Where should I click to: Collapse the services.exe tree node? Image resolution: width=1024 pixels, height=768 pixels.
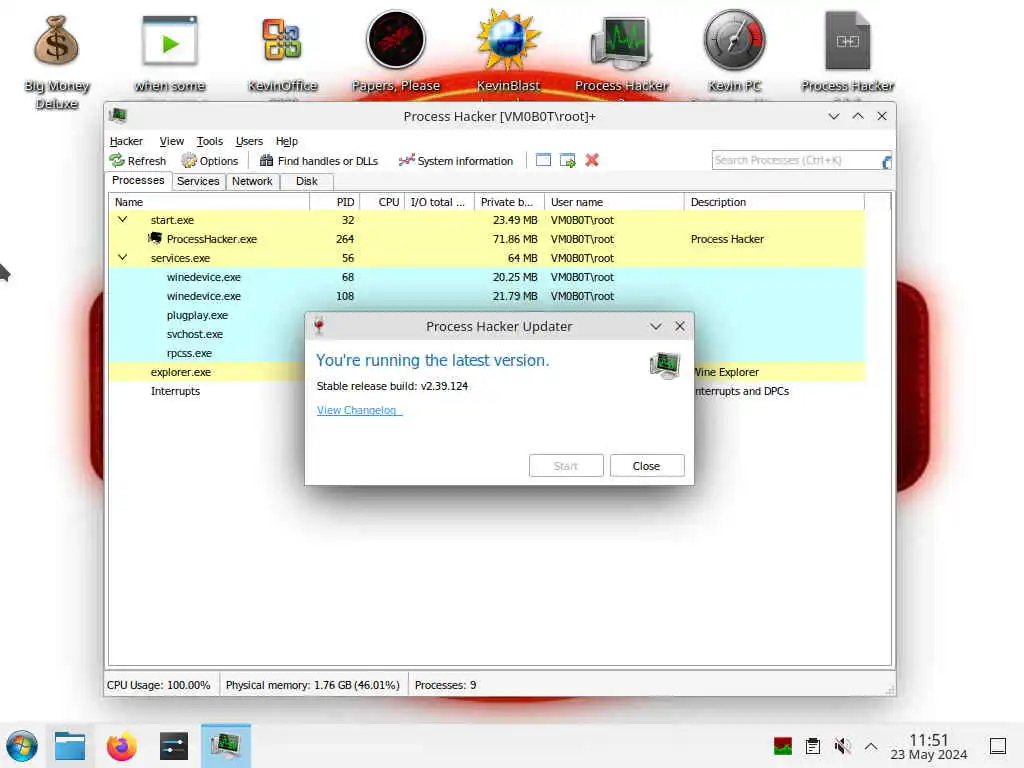[122, 257]
